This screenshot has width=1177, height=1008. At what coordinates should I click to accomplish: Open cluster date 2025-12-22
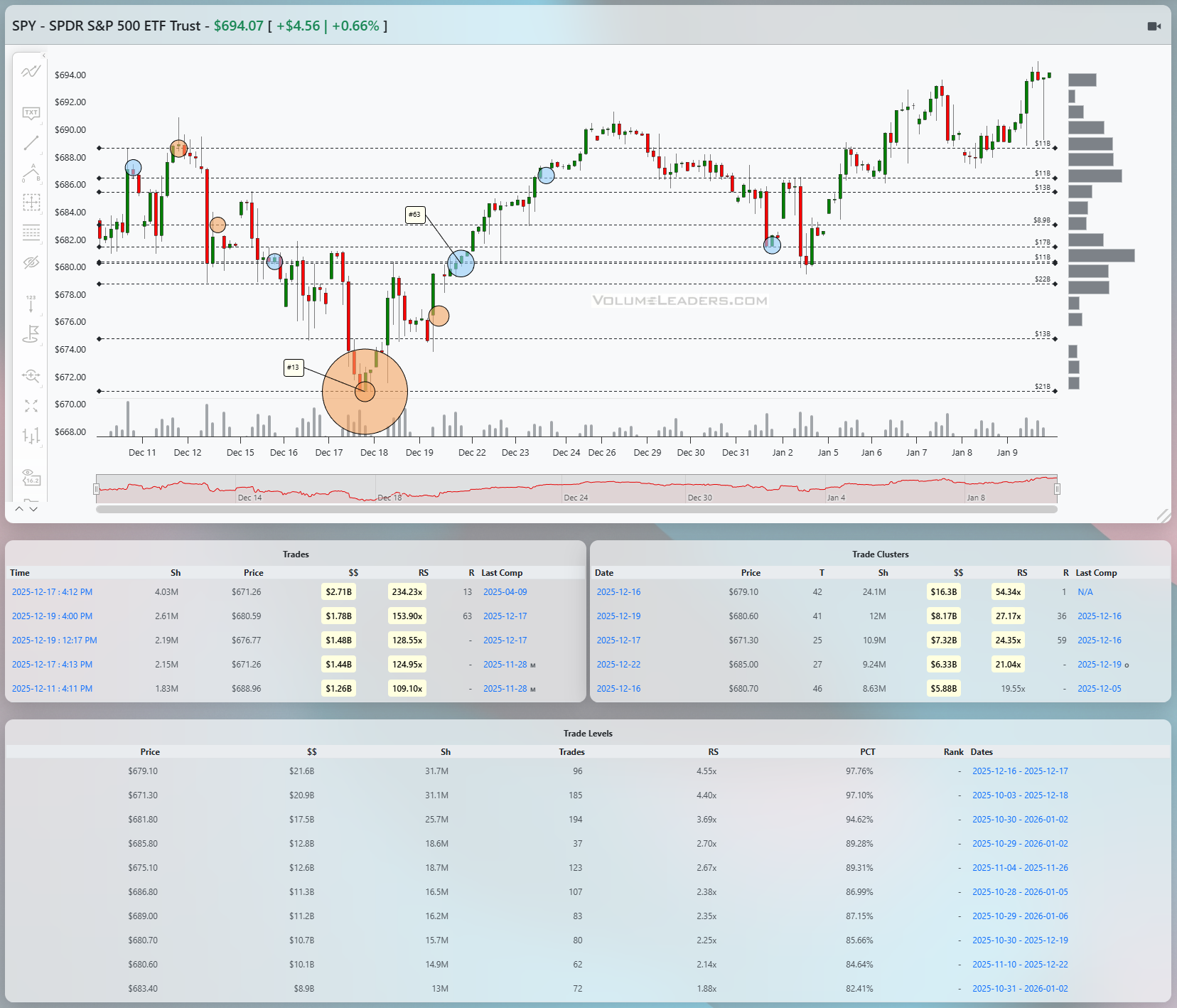pyautogui.click(x=618, y=665)
